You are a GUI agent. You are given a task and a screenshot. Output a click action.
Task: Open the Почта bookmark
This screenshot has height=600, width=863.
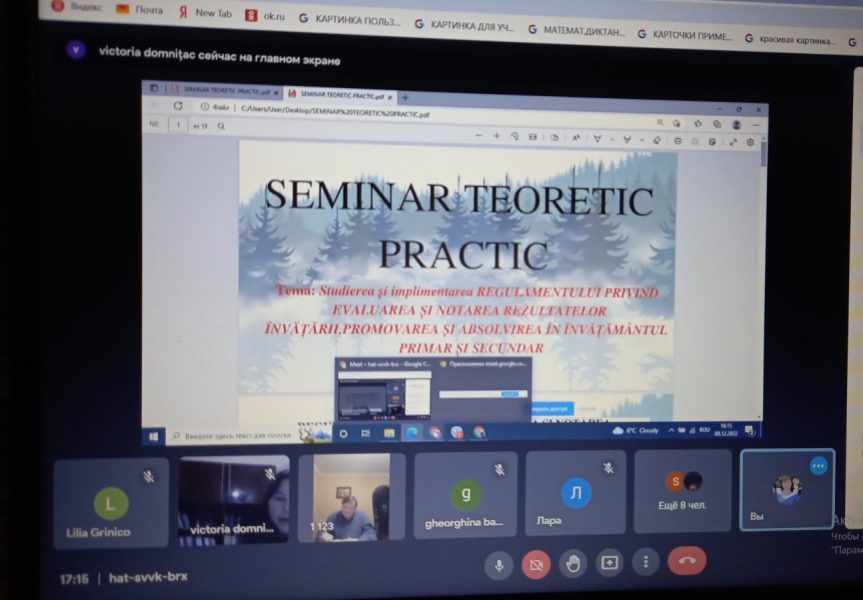pos(140,9)
